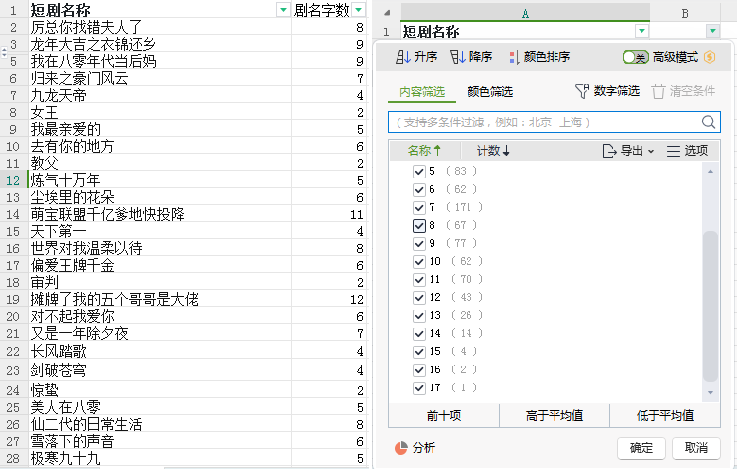Open the 选项 options menu
This screenshot has width=738, height=470.
click(x=687, y=151)
